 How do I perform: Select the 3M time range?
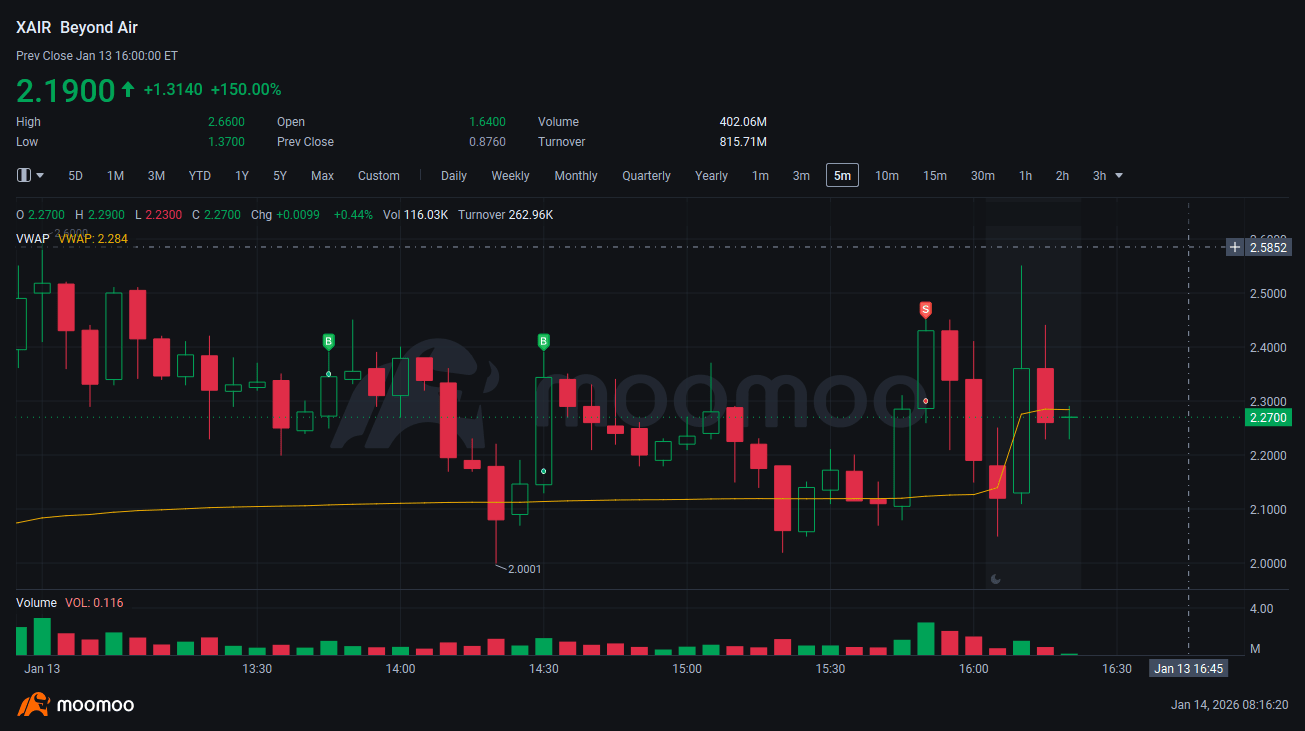[x=156, y=176]
